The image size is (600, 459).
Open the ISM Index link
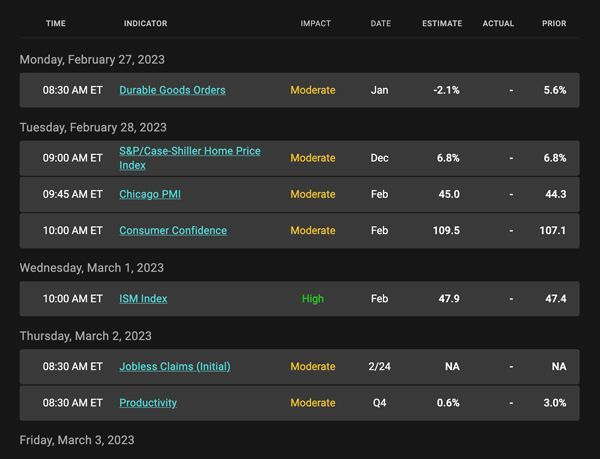pos(143,299)
